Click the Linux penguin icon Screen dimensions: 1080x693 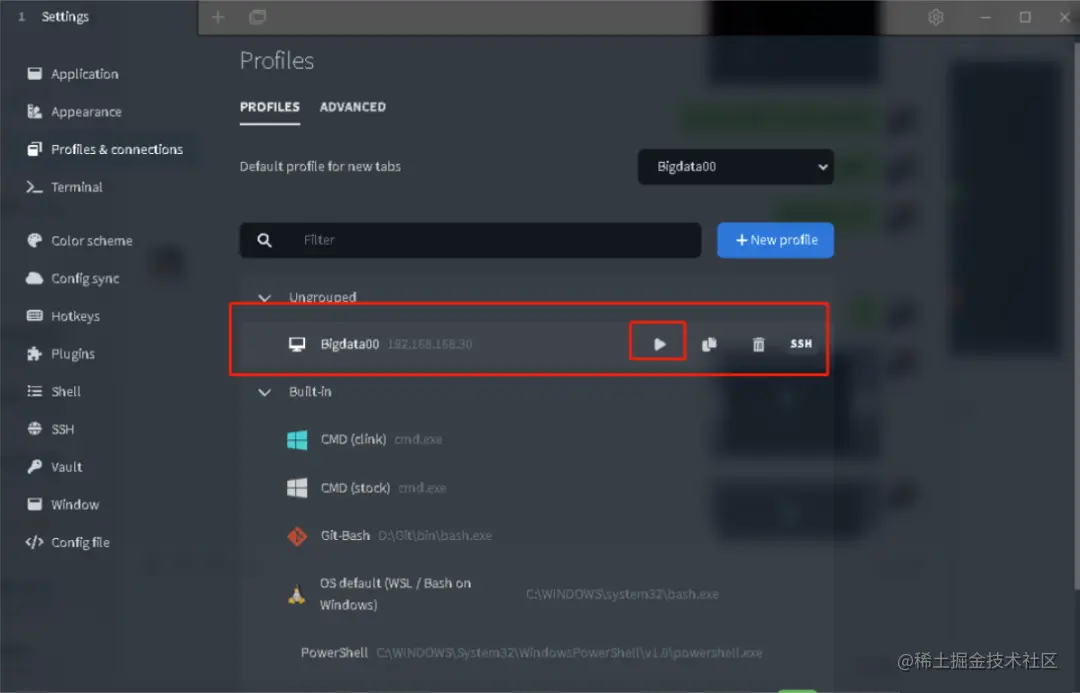coord(297,594)
